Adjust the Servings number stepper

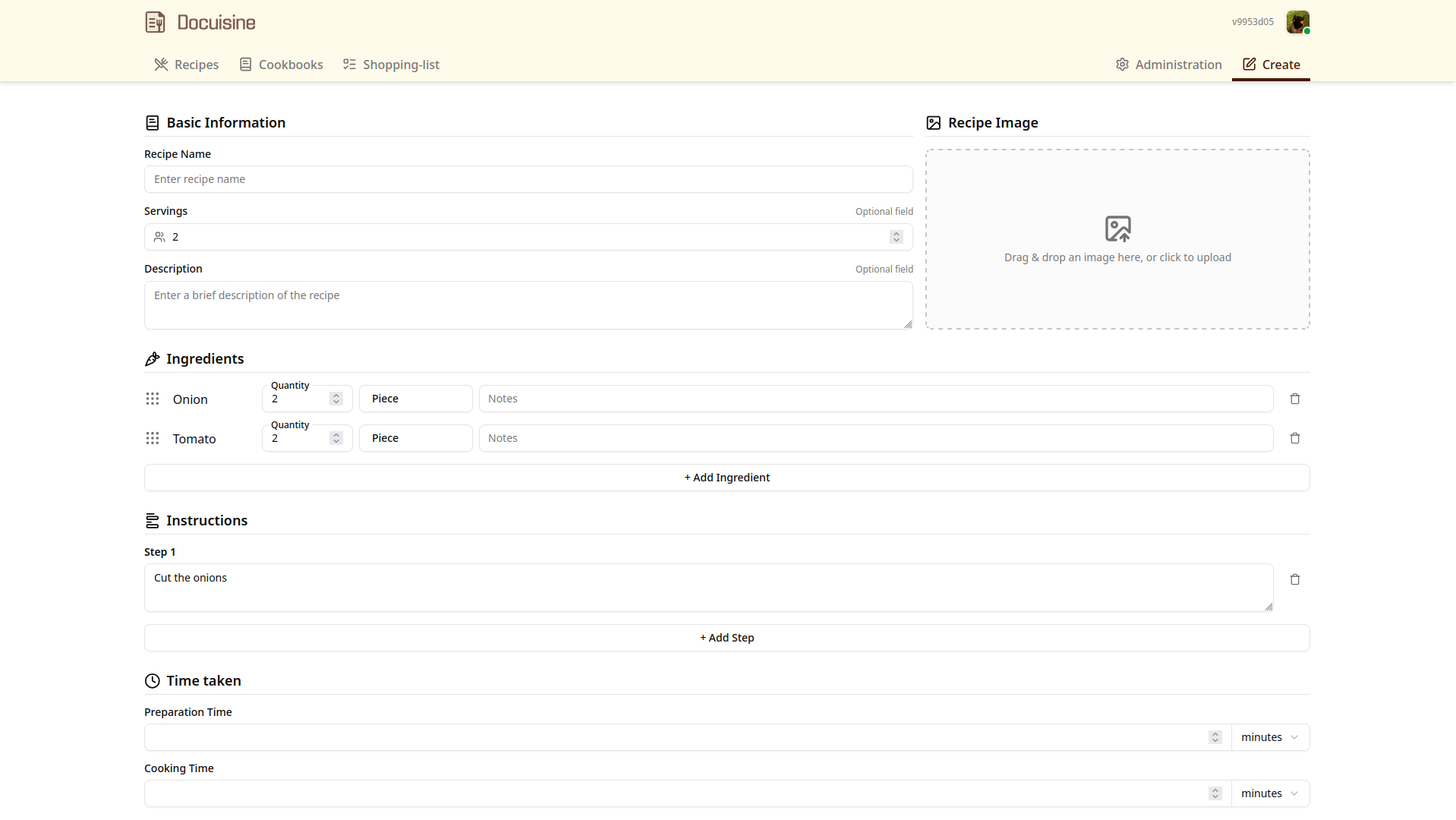tap(897, 237)
